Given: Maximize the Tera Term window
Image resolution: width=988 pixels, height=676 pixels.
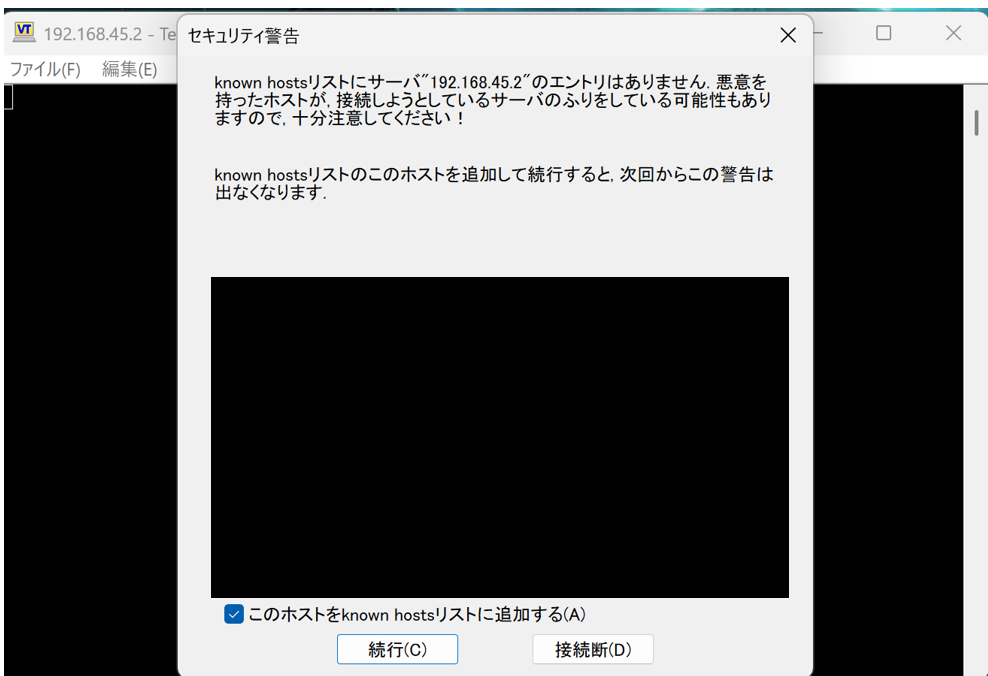Looking at the screenshot, I should pos(883,33).
